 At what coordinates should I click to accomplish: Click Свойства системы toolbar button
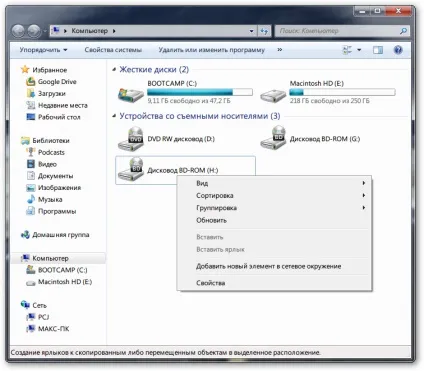click(113, 50)
